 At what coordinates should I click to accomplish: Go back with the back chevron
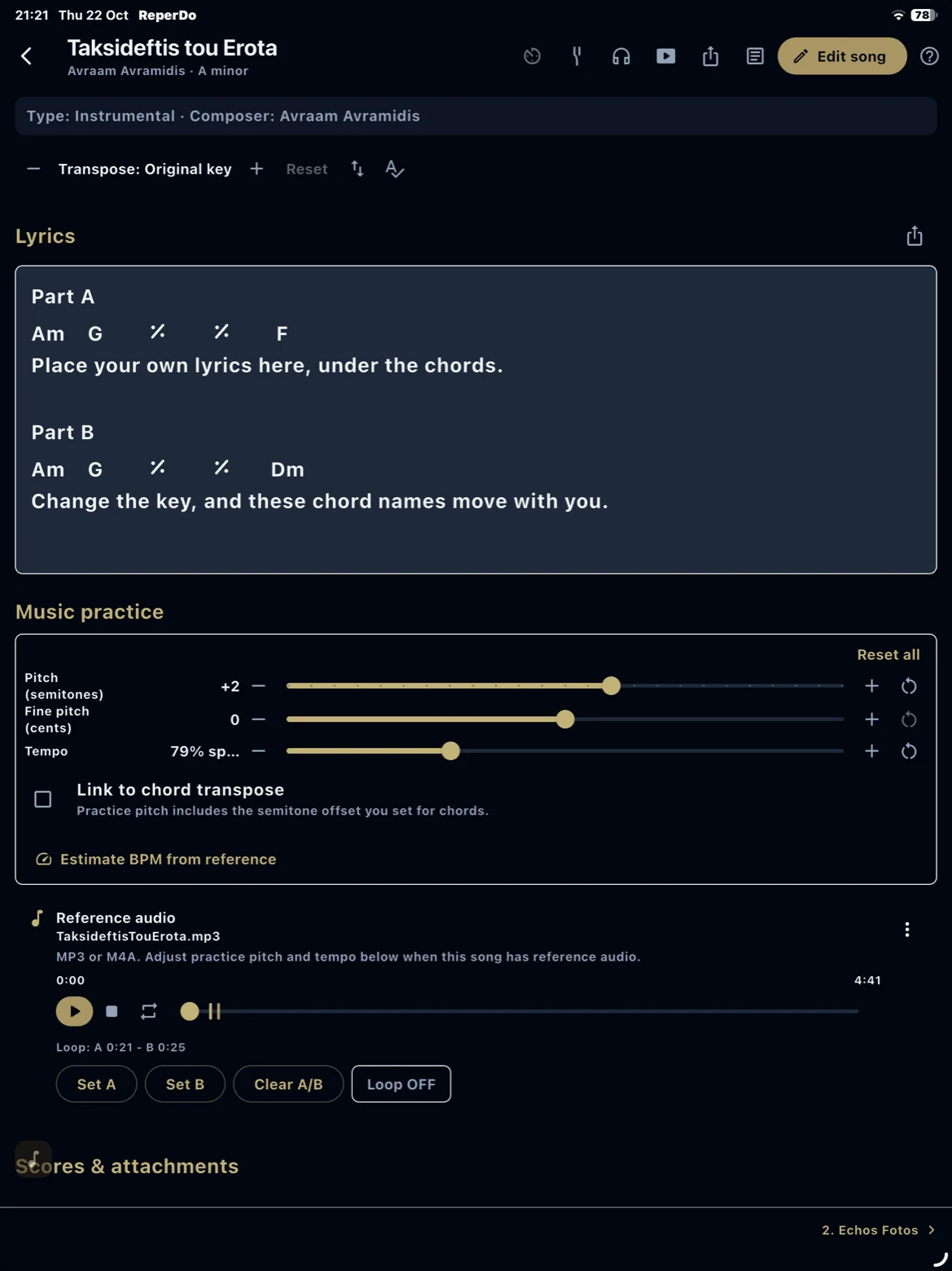click(26, 56)
